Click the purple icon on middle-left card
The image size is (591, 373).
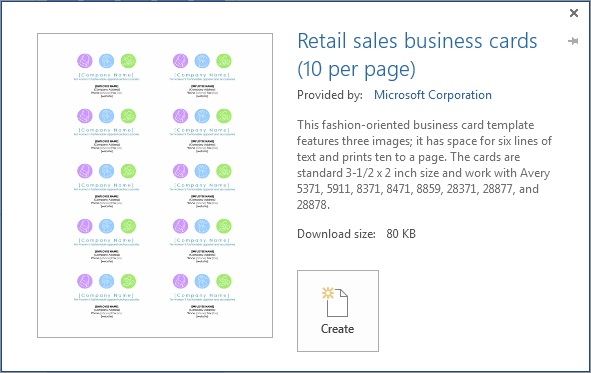[x=85, y=171]
